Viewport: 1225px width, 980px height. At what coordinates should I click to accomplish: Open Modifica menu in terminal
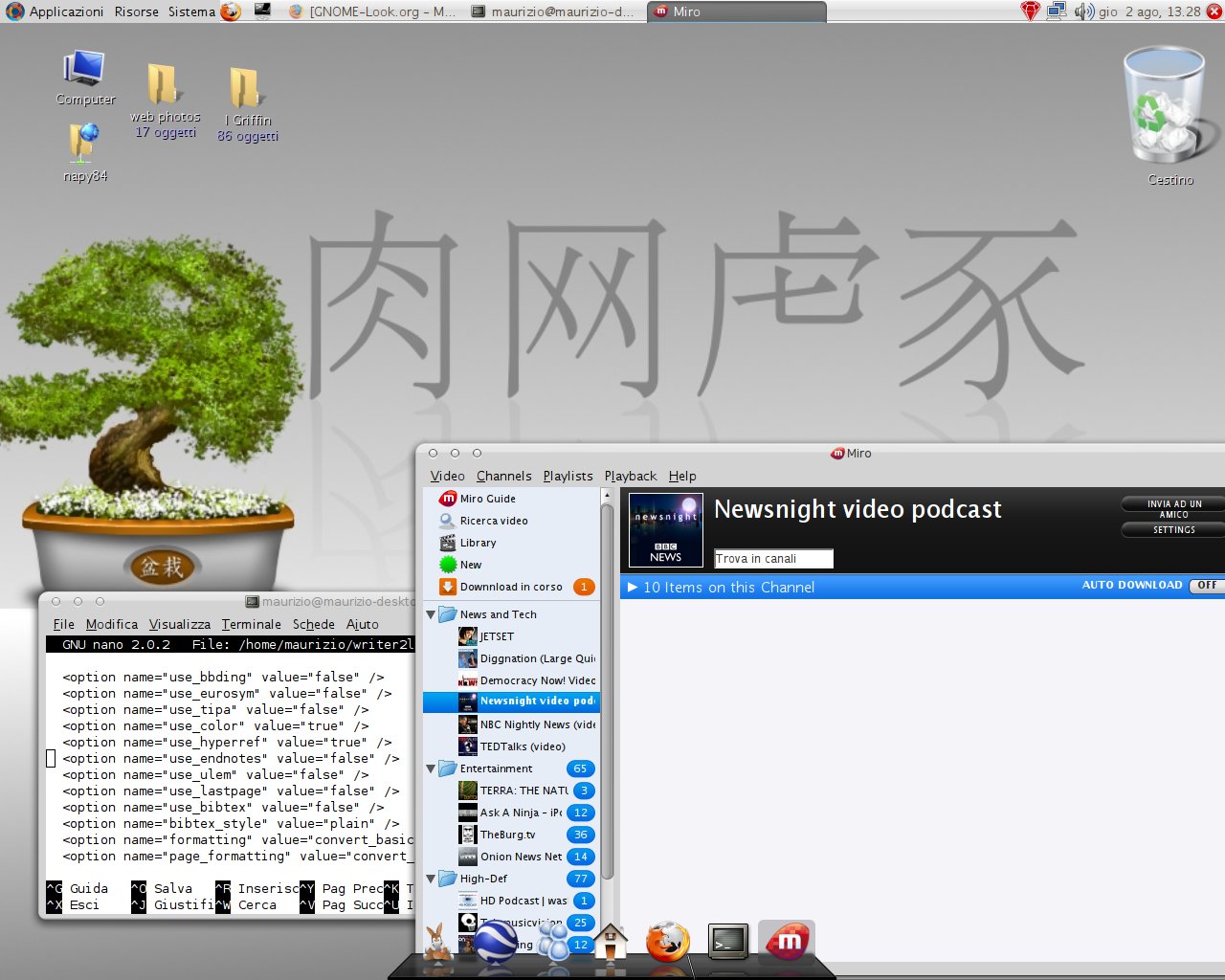(112, 624)
